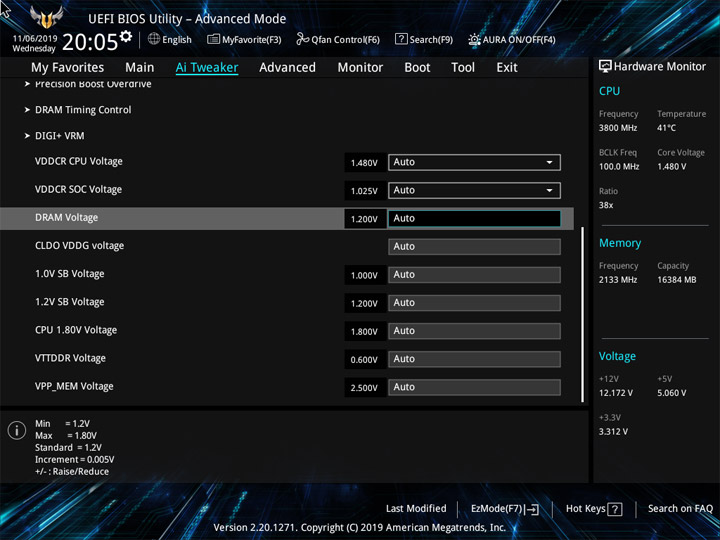Click the globe language icon
The height and width of the screenshot is (540, 720).
pyautogui.click(x=154, y=39)
